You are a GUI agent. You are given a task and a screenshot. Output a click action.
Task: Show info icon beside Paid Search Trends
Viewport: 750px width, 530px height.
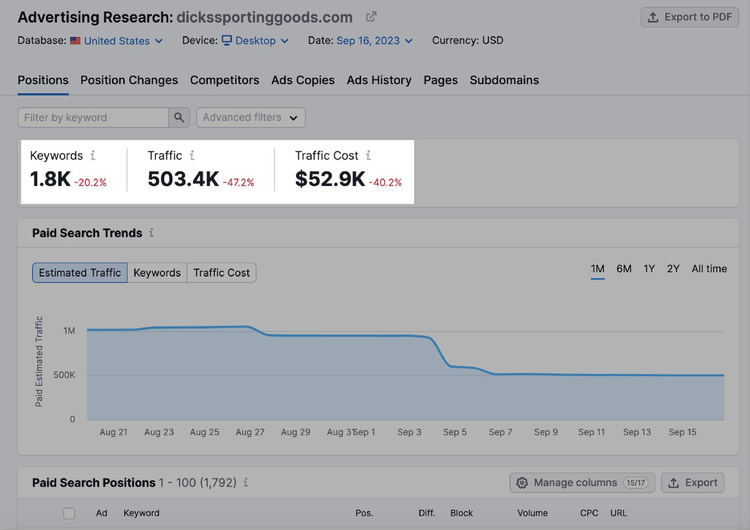pos(151,232)
